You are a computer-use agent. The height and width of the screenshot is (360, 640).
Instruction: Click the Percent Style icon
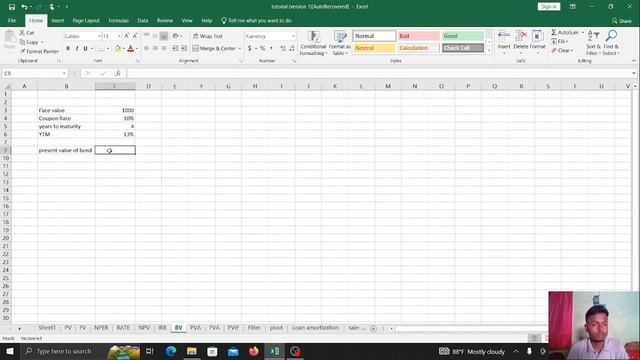[x=262, y=49]
